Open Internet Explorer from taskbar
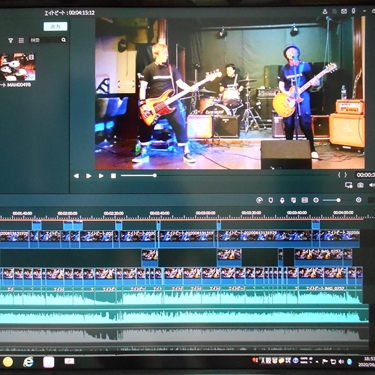Image resolution: width=375 pixels, height=375 pixels. click(x=28, y=362)
